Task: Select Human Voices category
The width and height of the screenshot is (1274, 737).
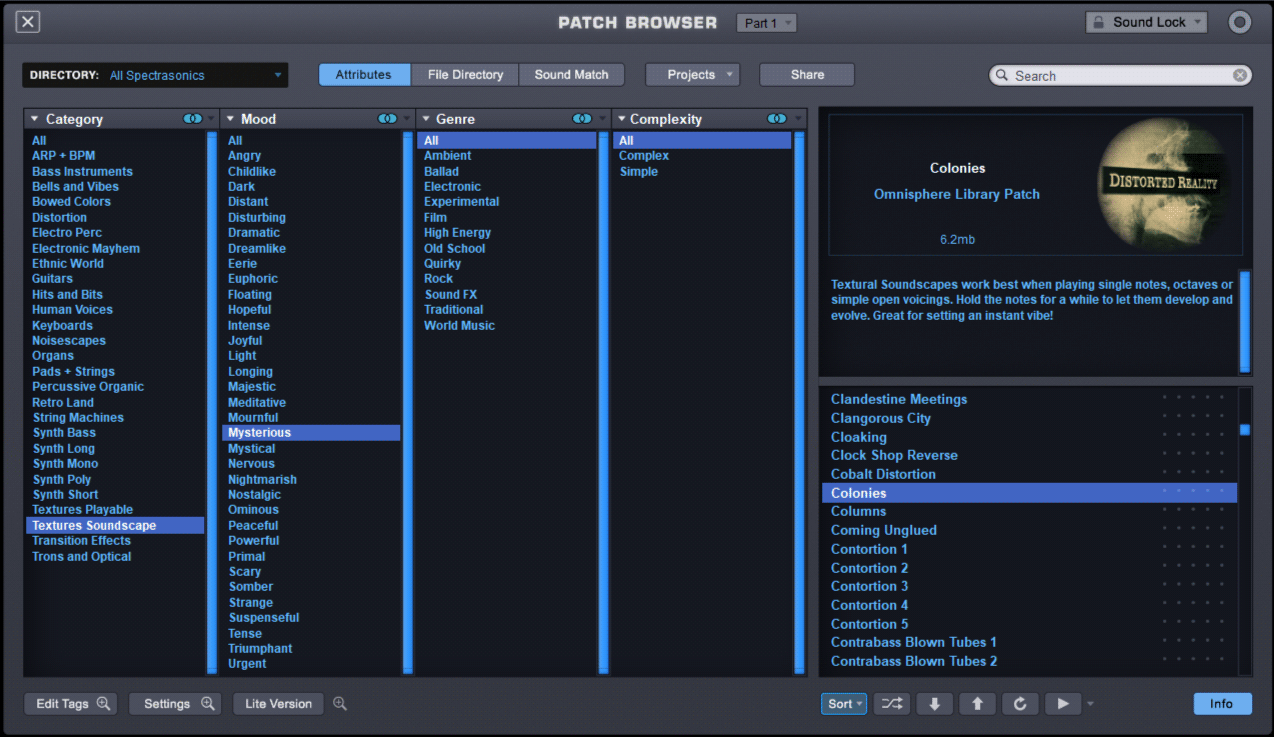Action: 72,310
